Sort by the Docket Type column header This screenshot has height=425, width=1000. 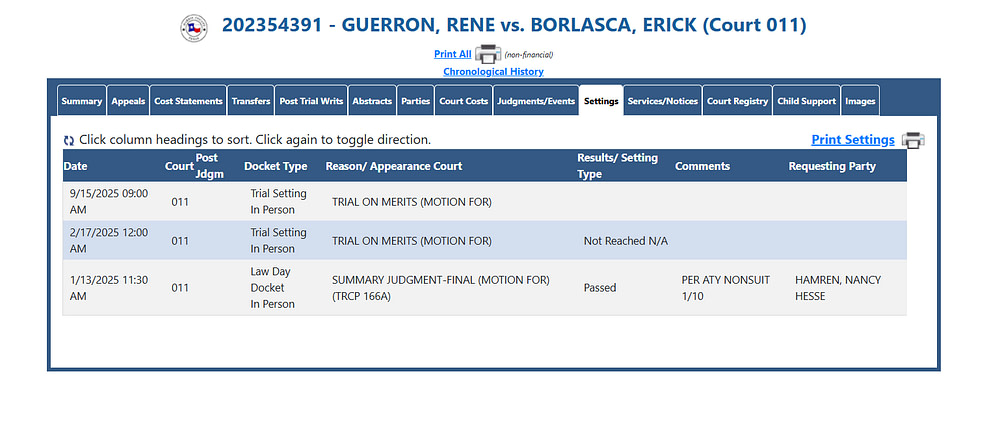pyautogui.click(x=276, y=166)
